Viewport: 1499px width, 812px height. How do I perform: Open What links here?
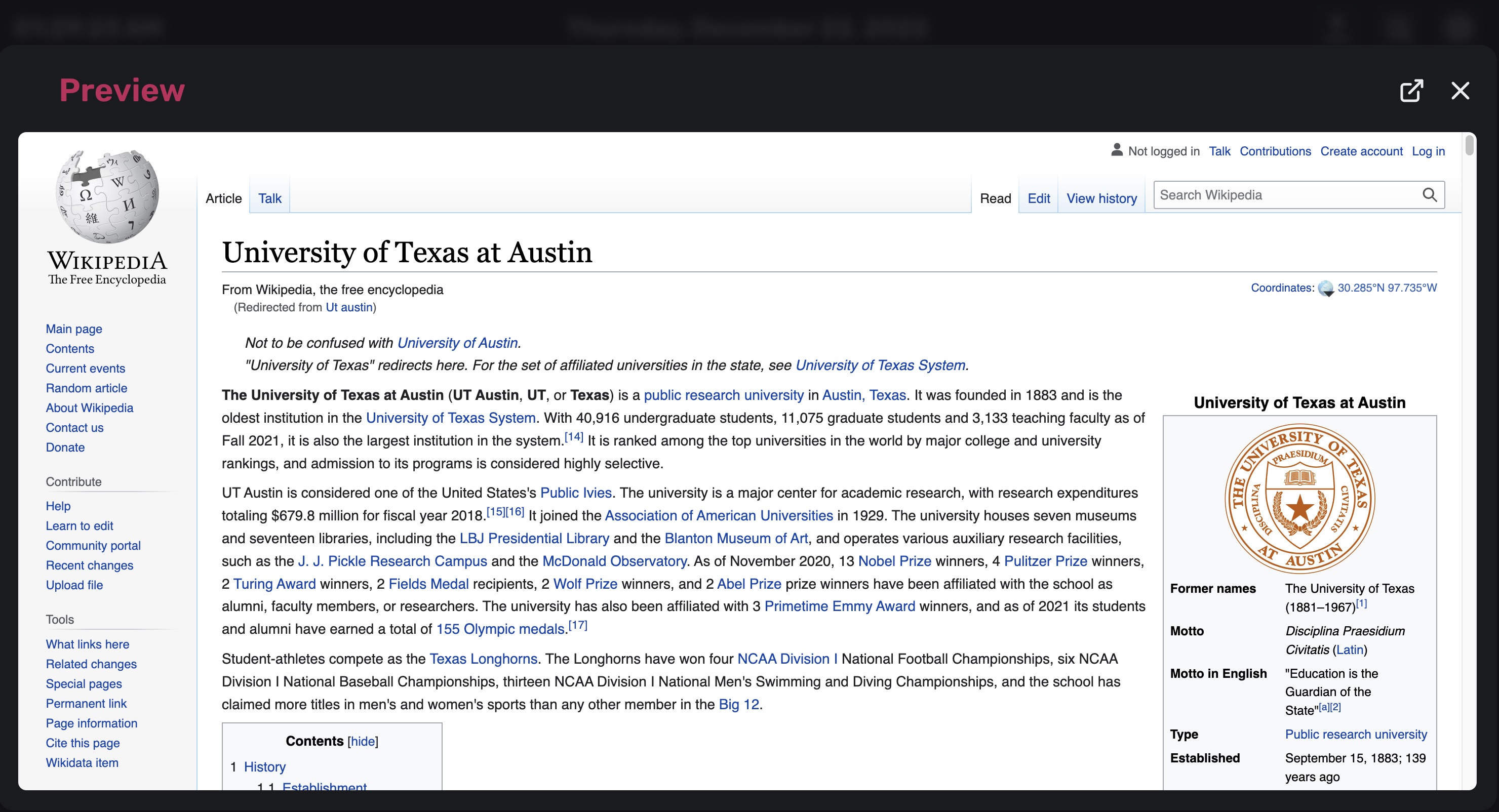[x=87, y=644]
